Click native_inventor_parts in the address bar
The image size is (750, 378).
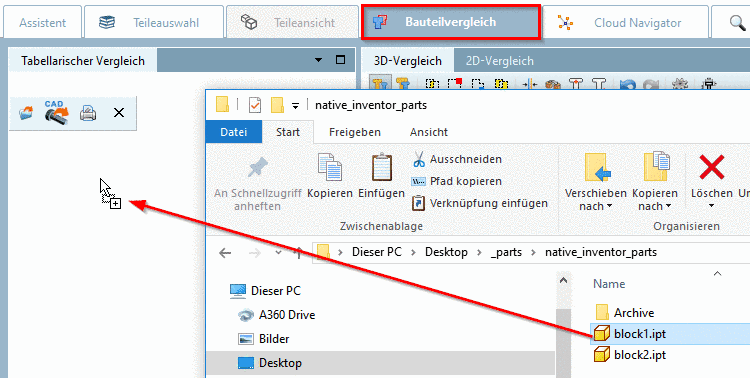click(601, 252)
